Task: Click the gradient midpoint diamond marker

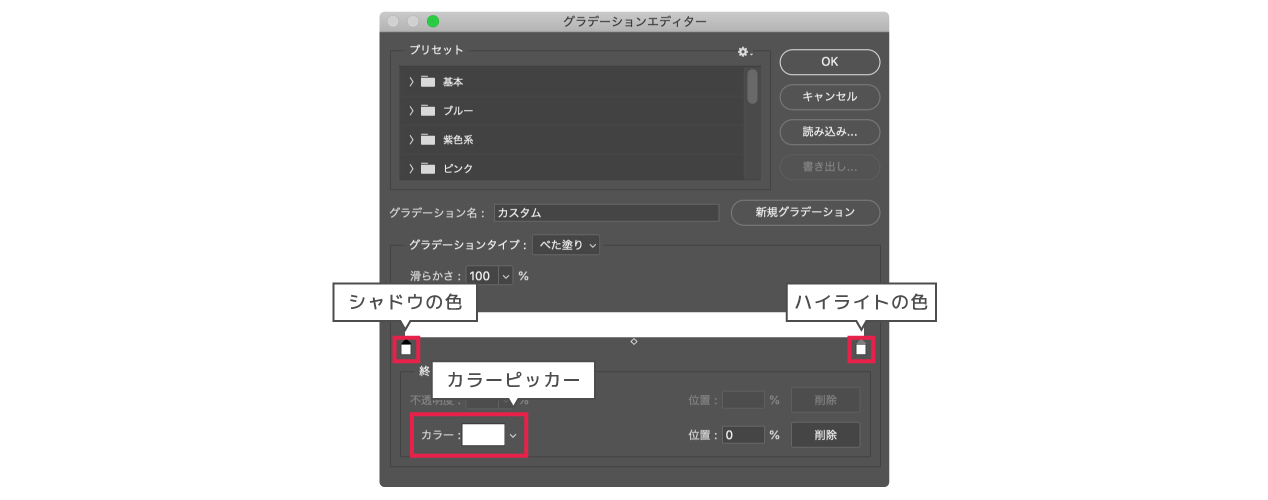Action: 634,342
